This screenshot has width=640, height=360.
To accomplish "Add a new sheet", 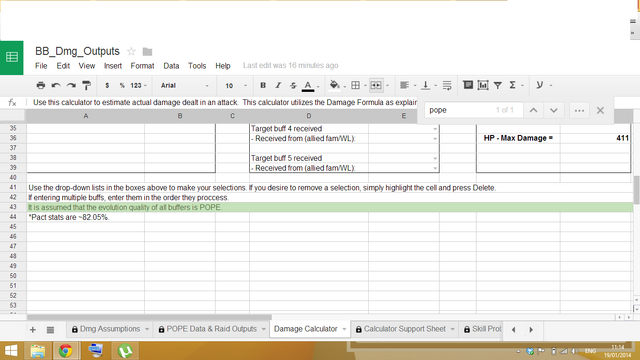I will (x=33, y=330).
